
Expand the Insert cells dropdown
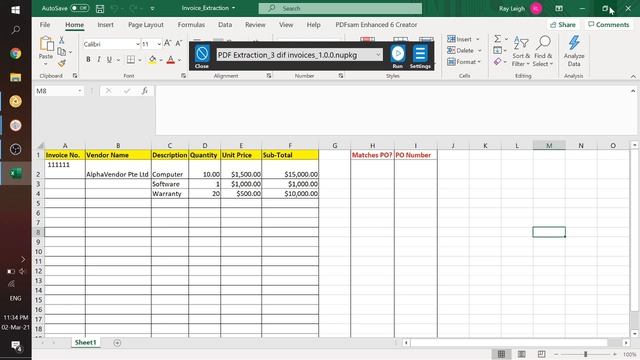(478, 39)
